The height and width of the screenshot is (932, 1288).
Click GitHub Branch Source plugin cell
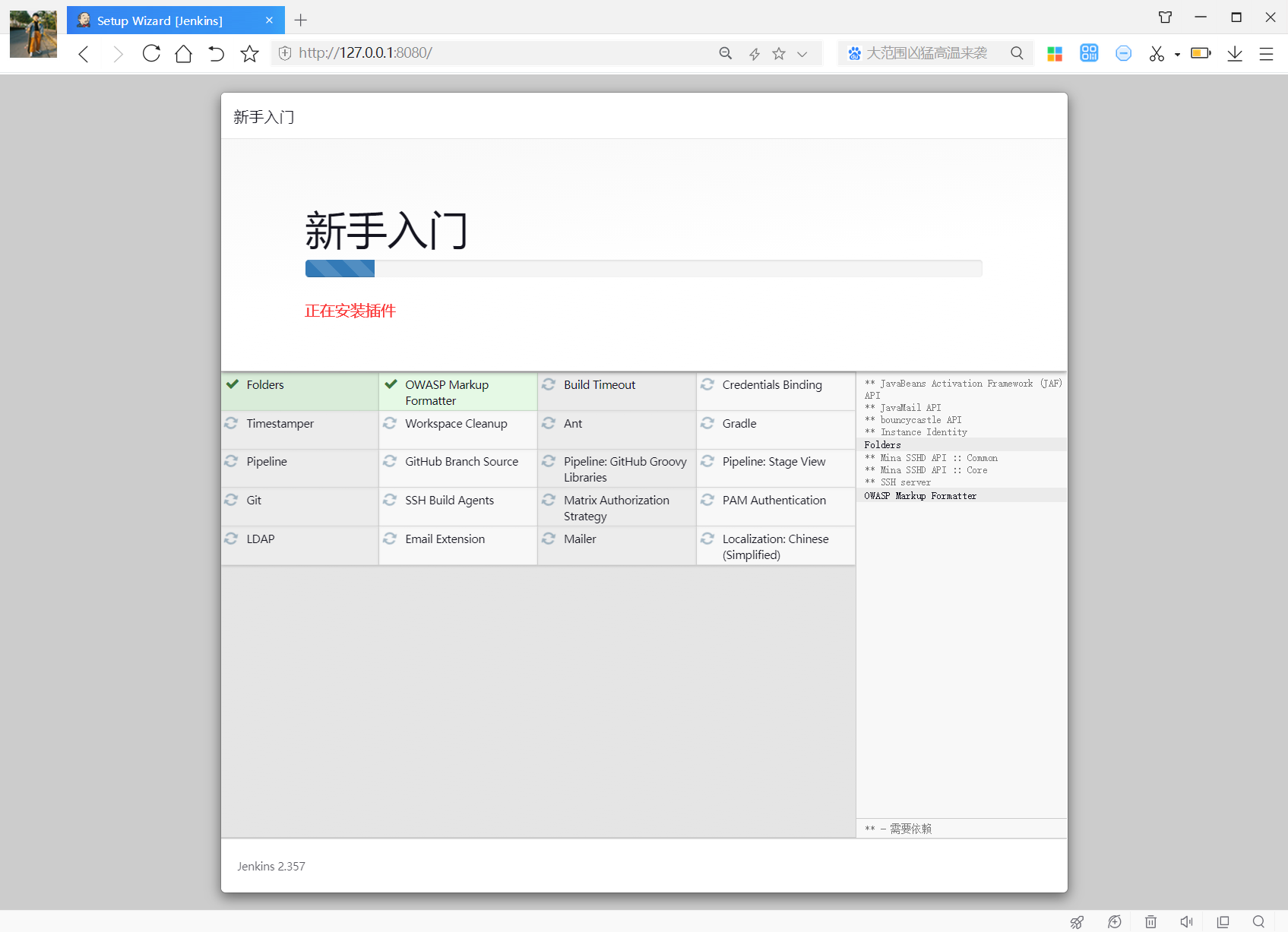pos(458,469)
